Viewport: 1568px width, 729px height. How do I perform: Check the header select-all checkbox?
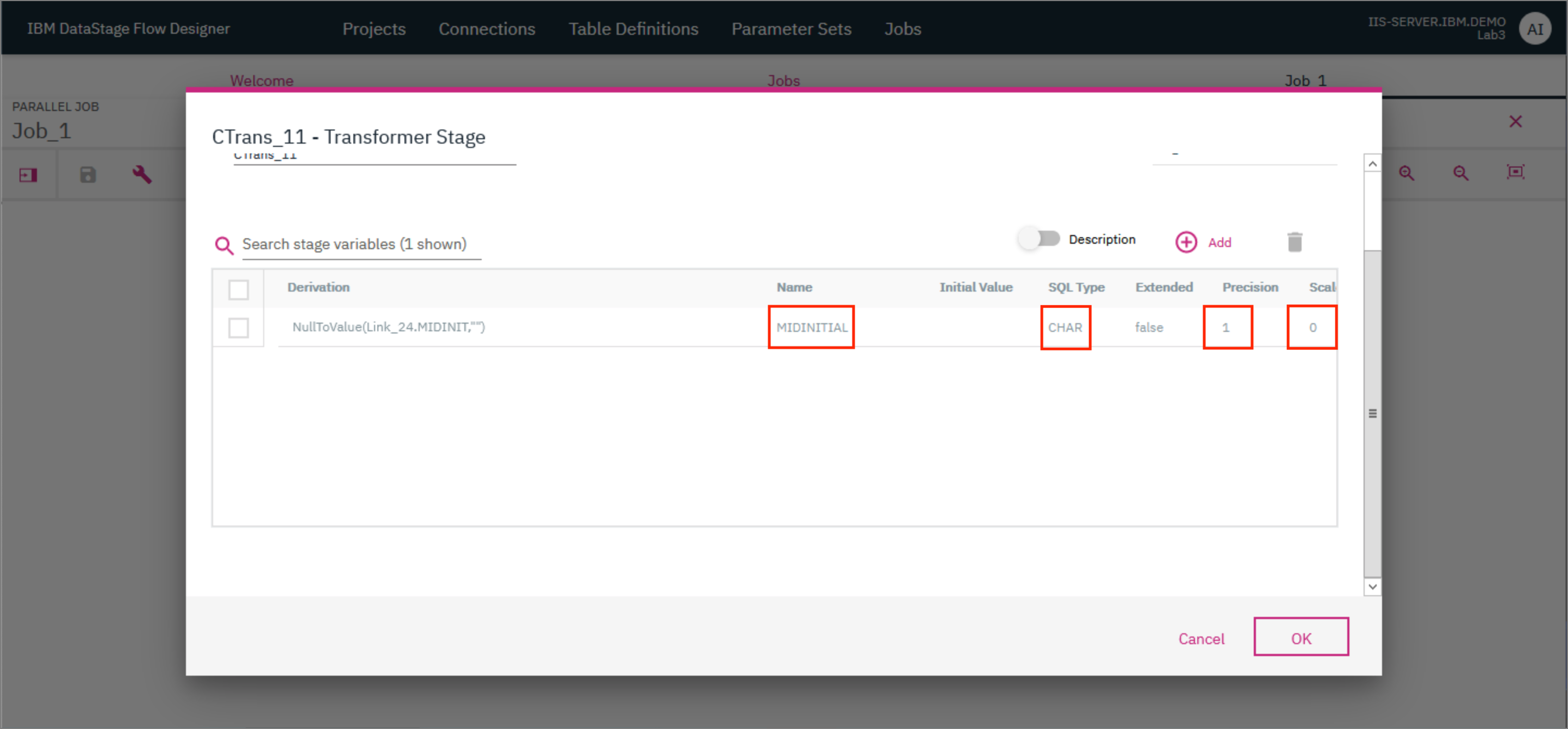pos(238,290)
